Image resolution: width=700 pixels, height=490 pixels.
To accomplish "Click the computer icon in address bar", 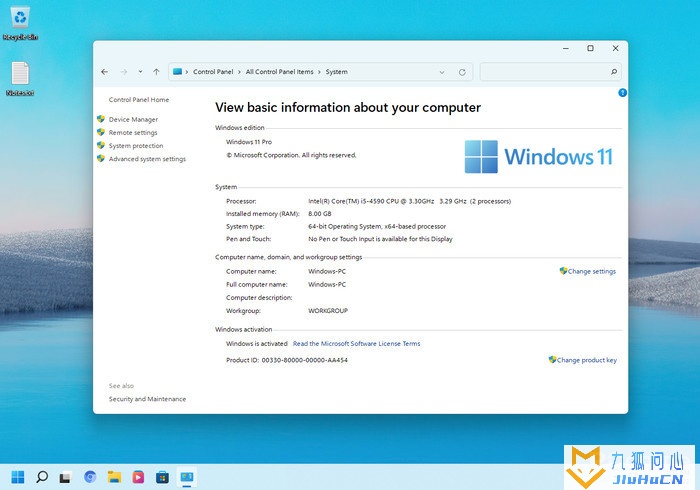I will click(177, 71).
